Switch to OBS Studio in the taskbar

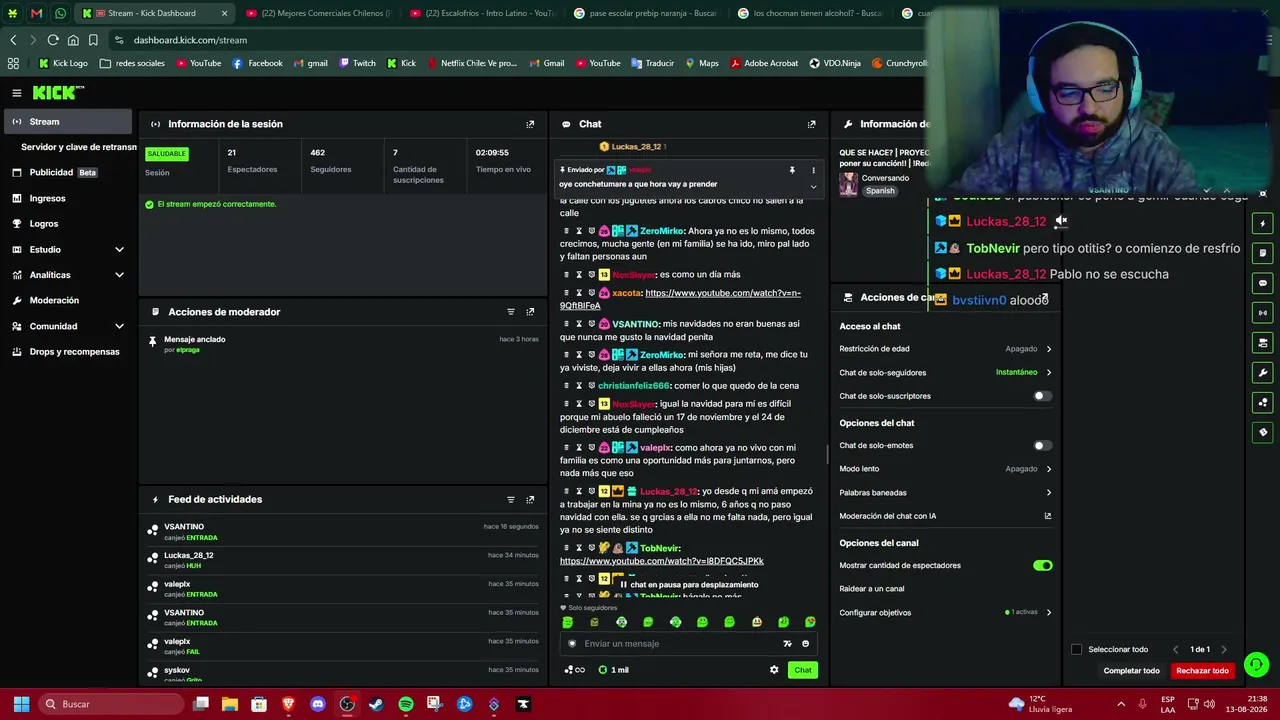(x=347, y=704)
